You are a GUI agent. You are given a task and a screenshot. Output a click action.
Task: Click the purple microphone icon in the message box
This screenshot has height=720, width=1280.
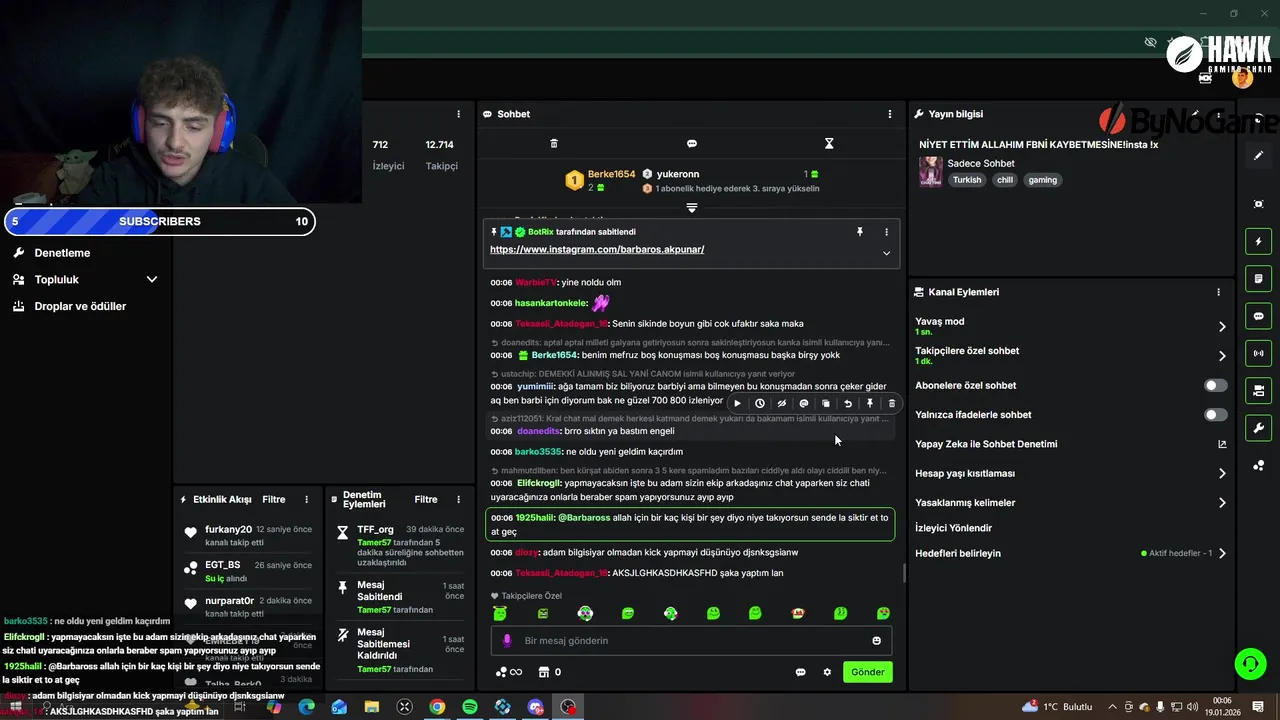(507, 641)
